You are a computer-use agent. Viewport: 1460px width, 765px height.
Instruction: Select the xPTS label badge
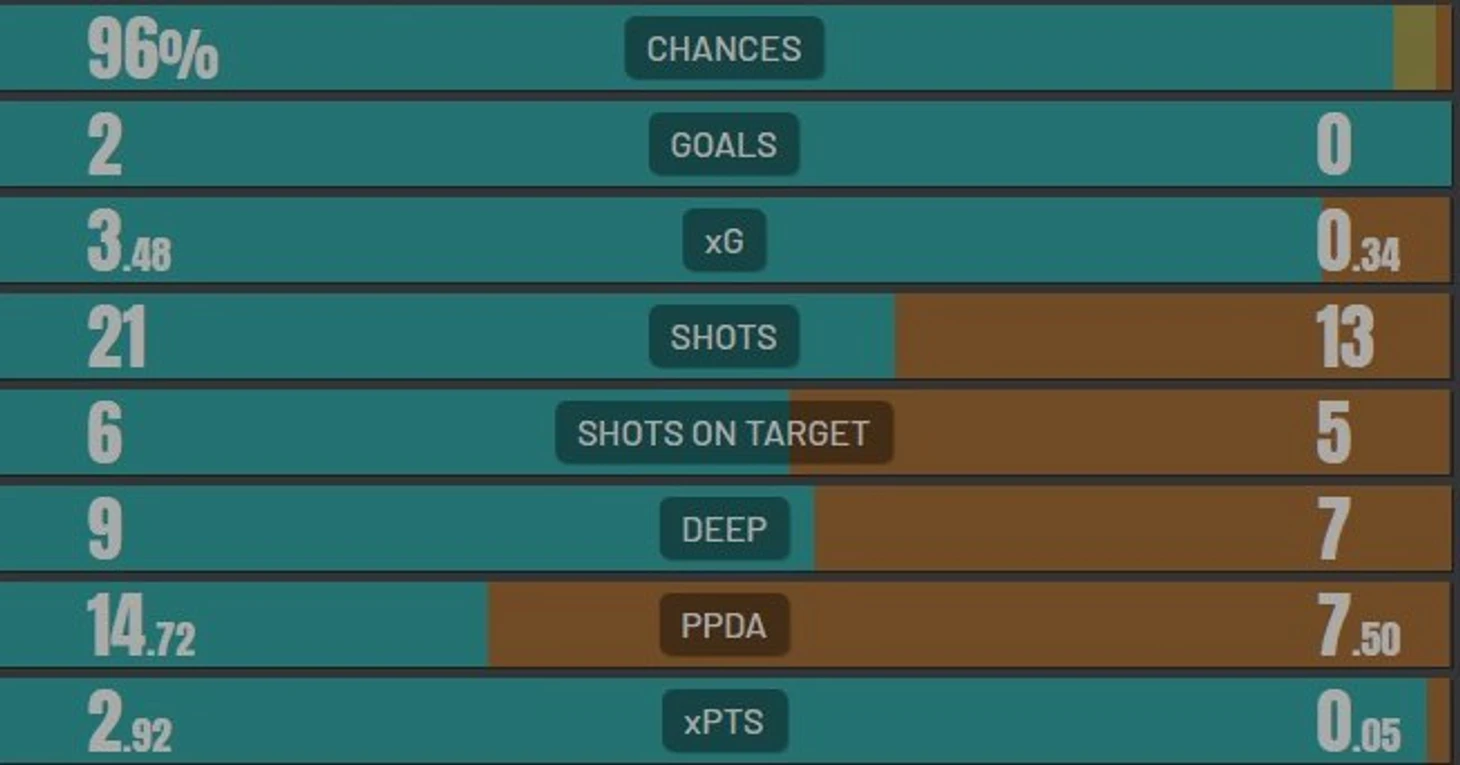point(724,721)
